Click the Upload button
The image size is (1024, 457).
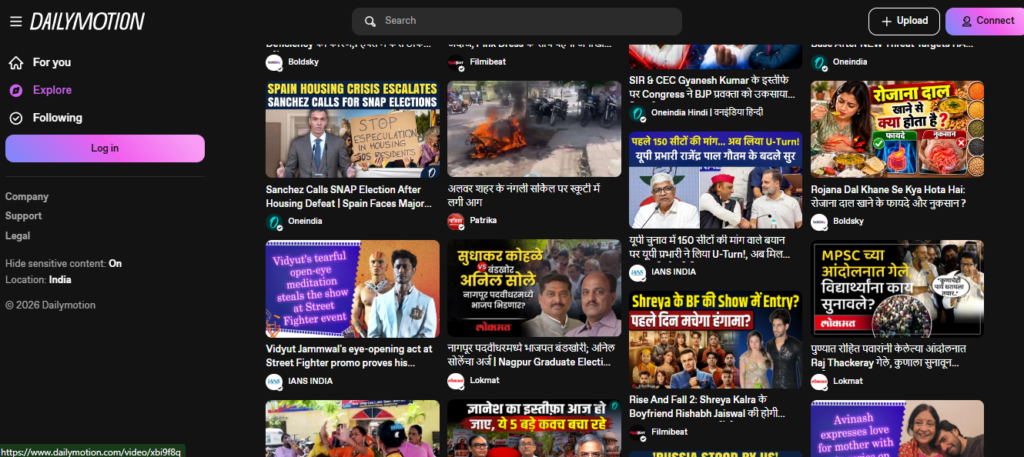coord(904,22)
